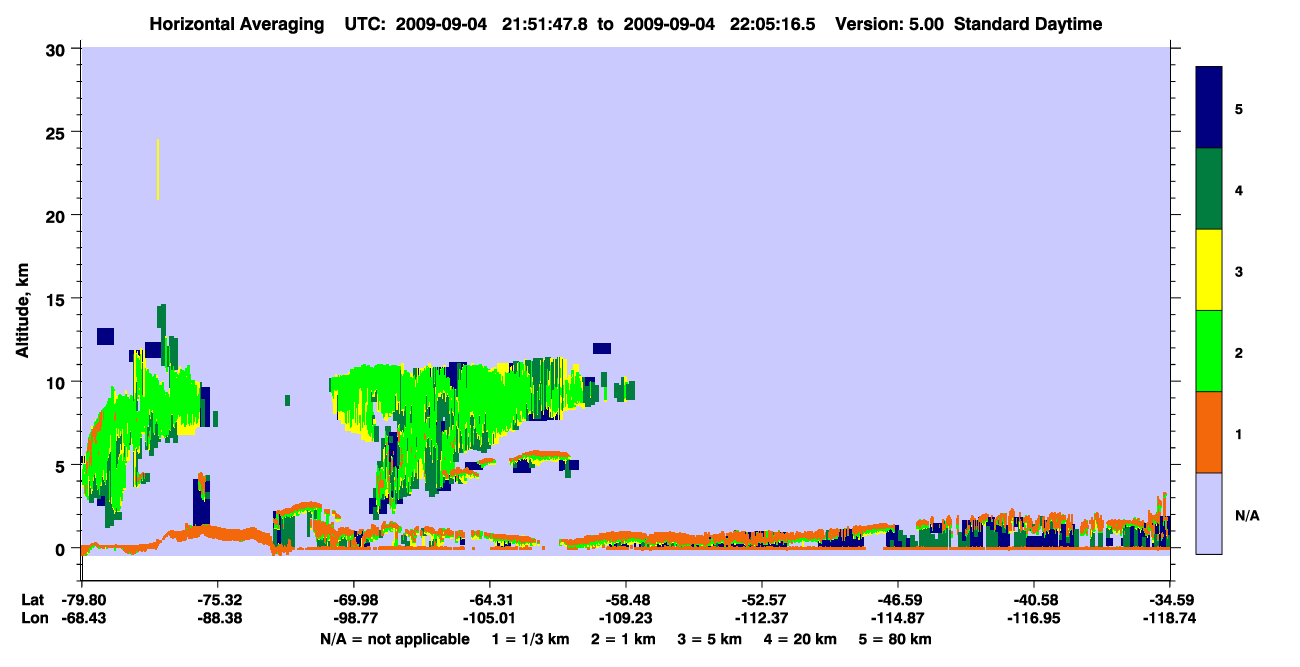Click longitude value -116.95
Screen dimensions: 1300x667
pyautogui.click(x=1033, y=618)
